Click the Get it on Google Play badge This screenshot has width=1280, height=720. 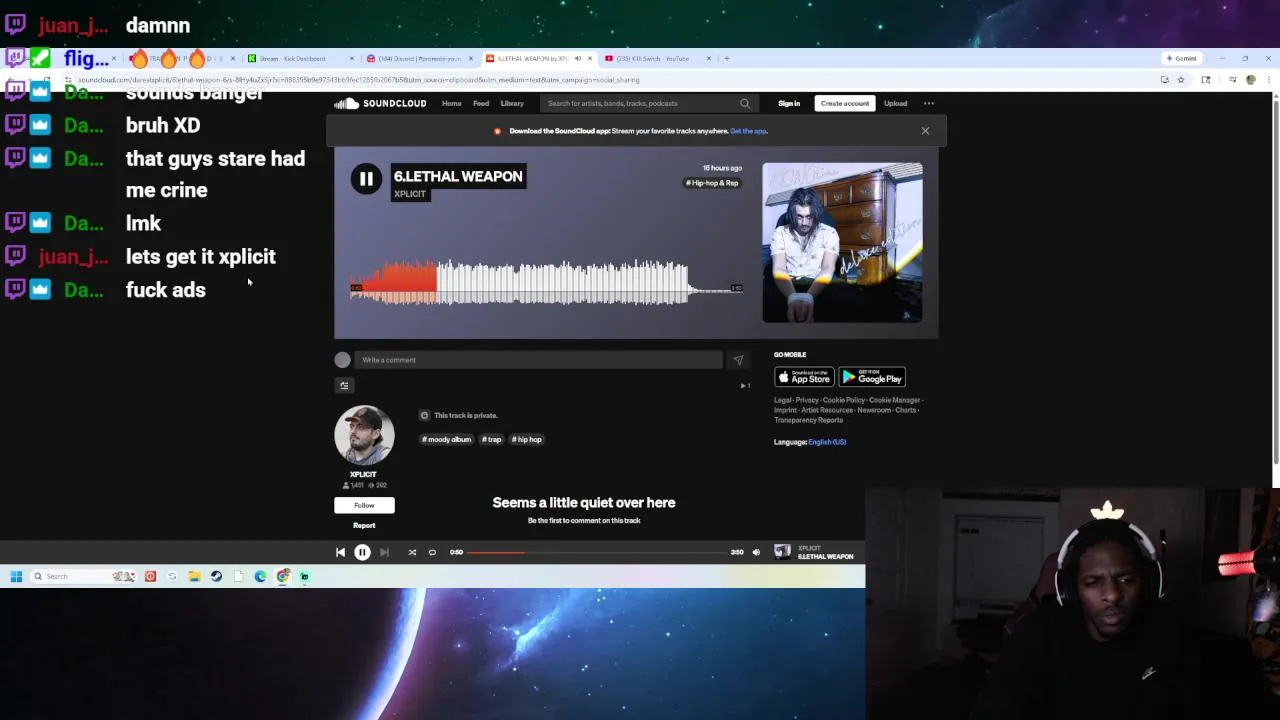click(x=872, y=377)
